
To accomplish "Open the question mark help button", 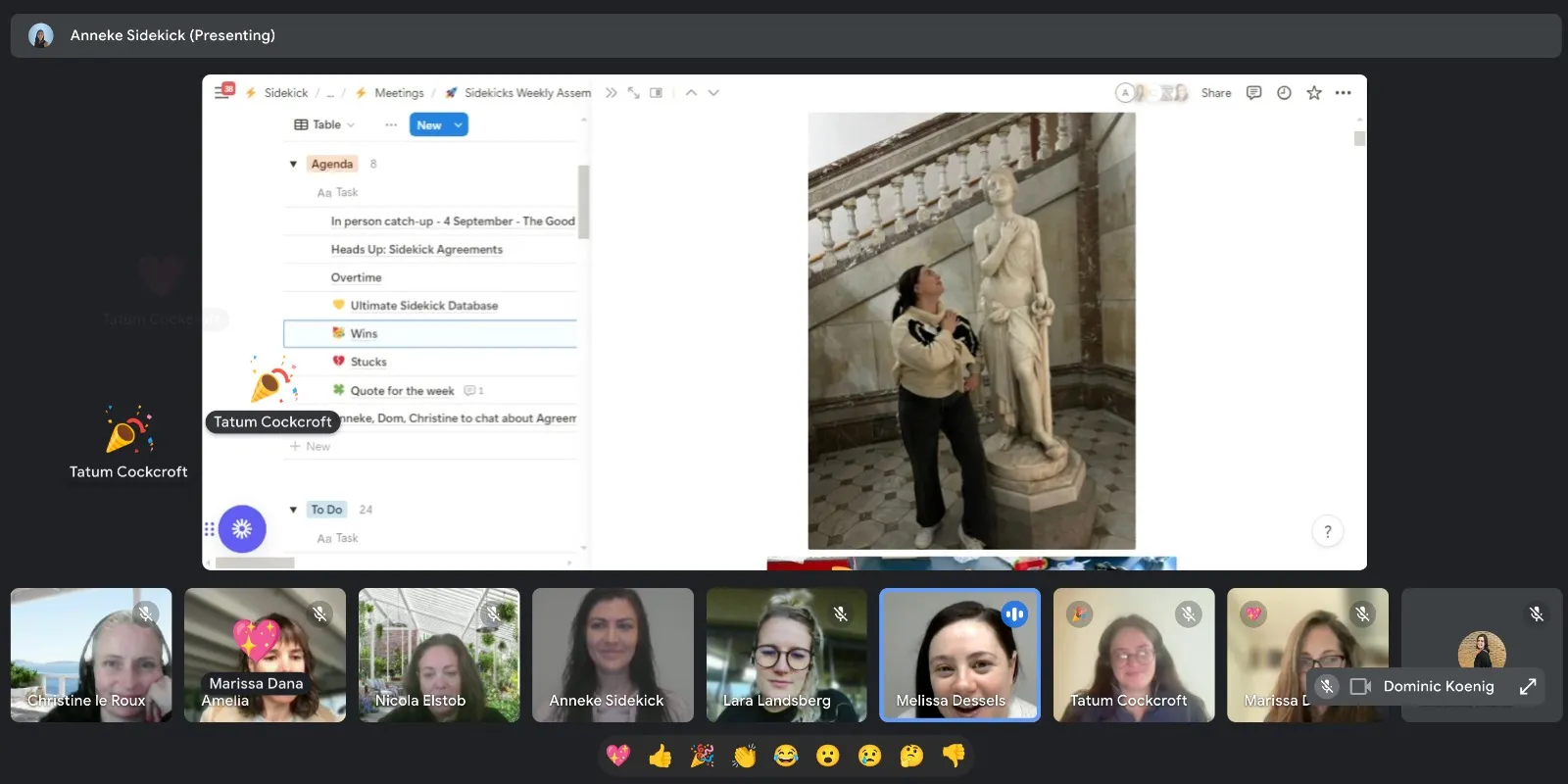I will pyautogui.click(x=1328, y=531).
